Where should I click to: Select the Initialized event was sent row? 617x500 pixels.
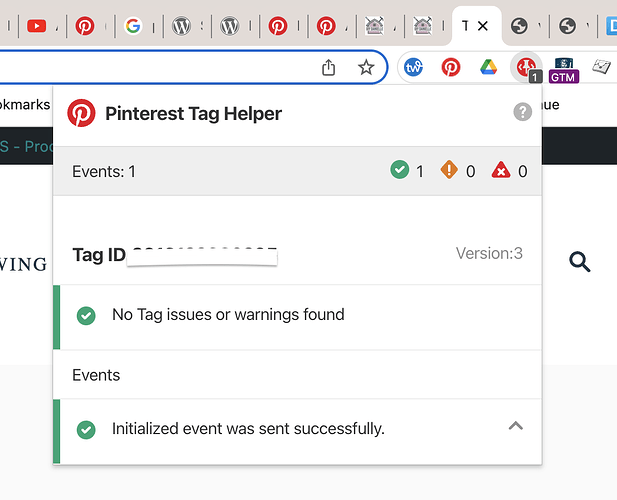297,431
